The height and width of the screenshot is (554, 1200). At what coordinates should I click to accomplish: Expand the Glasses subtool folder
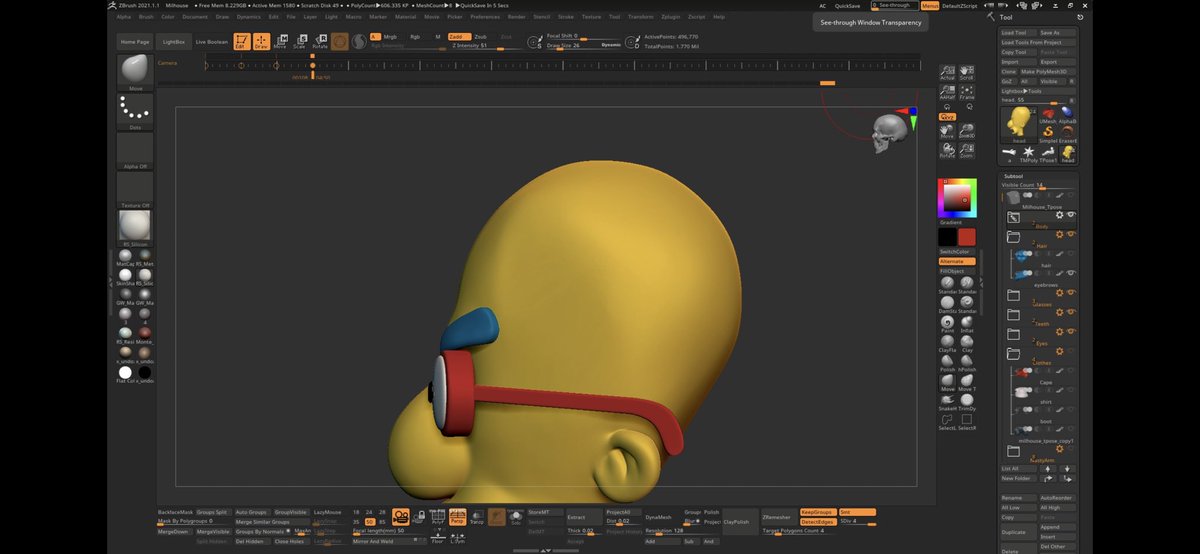tap(1013, 295)
